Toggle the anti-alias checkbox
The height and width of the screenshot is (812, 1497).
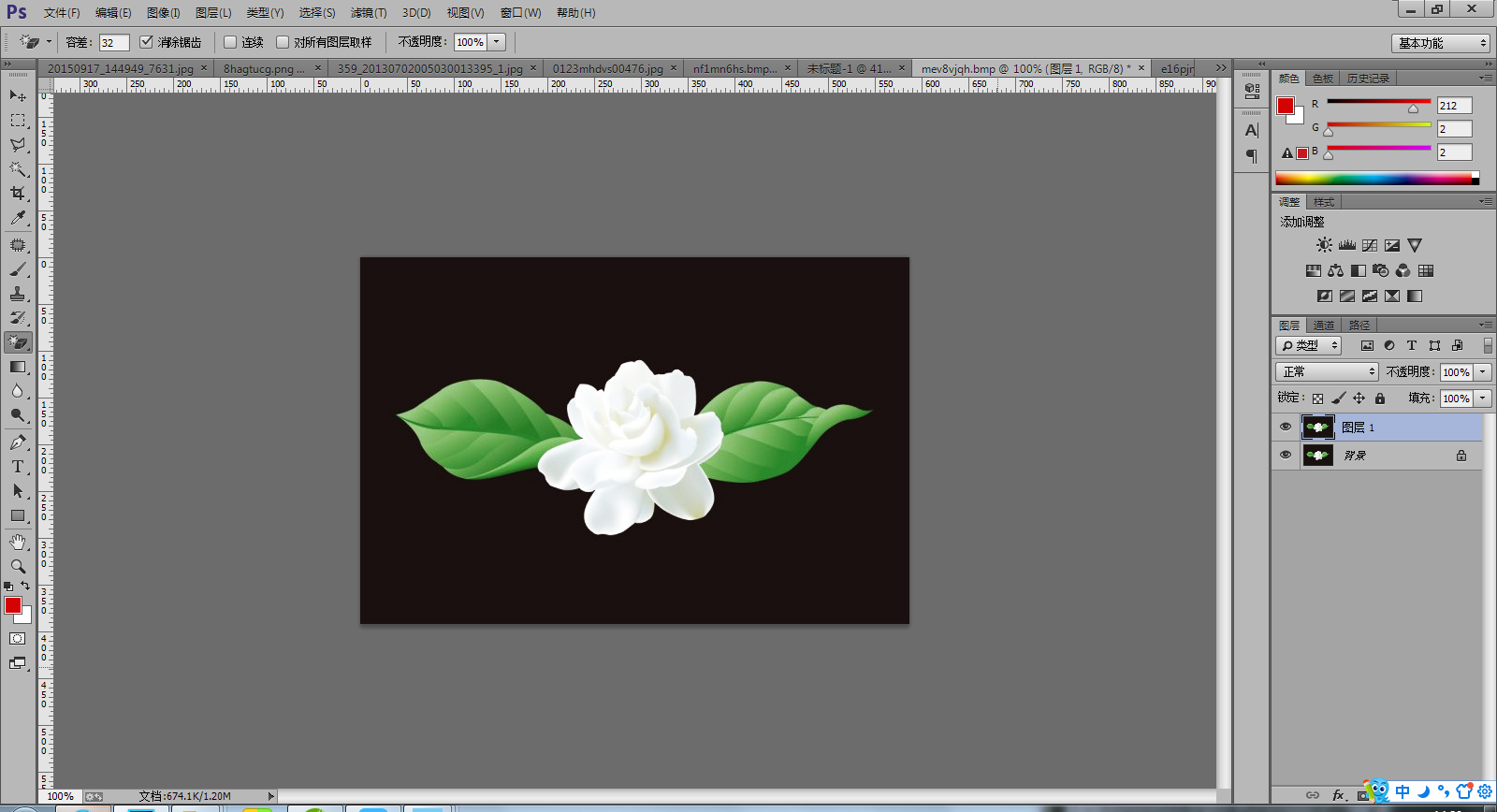tap(146, 42)
